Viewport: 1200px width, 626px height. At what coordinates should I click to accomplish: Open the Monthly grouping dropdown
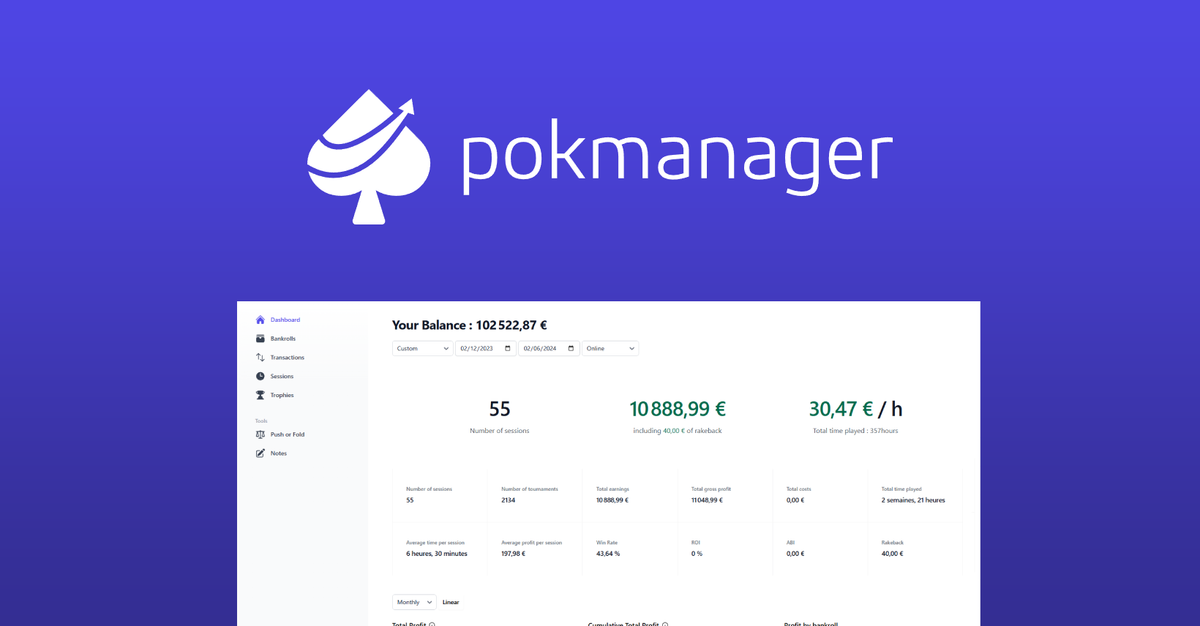click(x=414, y=602)
